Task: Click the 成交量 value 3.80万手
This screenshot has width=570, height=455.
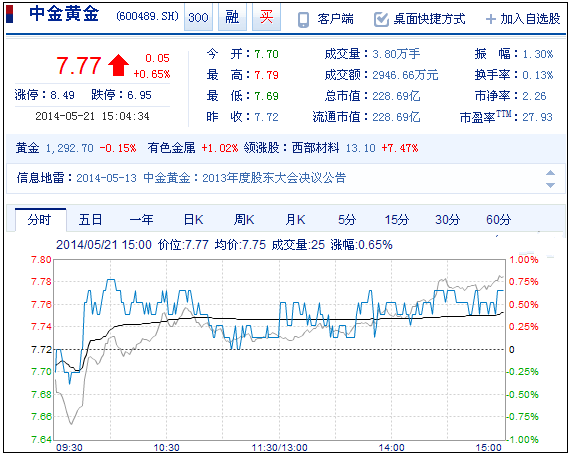Action: [x=396, y=54]
